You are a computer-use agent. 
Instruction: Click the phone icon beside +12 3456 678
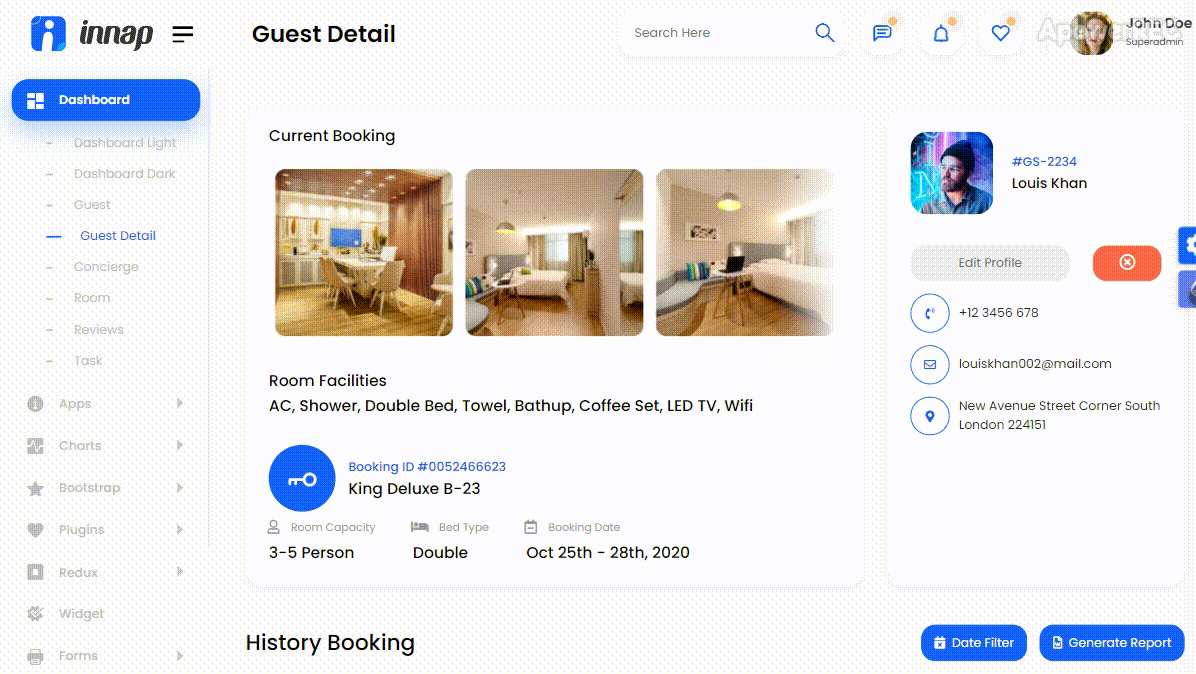930,313
